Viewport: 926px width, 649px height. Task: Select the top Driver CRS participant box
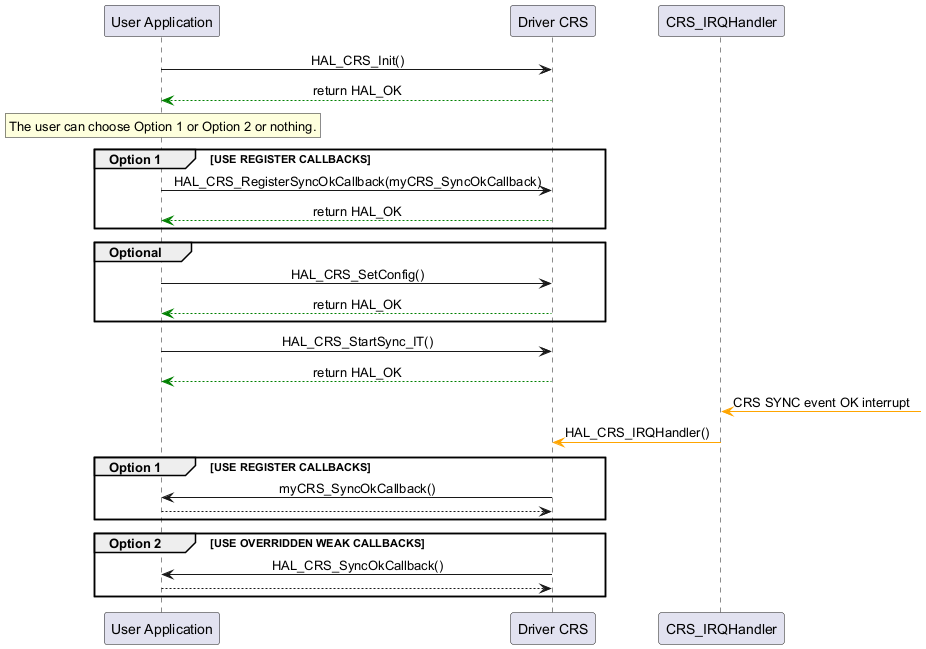(x=552, y=21)
